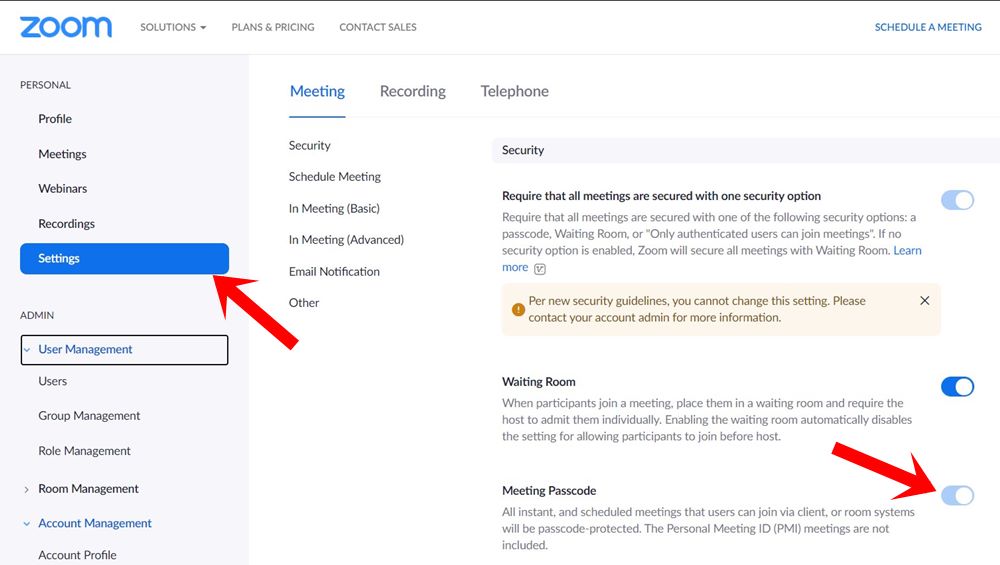Image resolution: width=1000 pixels, height=565 pixels.
Task: Click the Meeting Passcode setting title
Action: 548,490
